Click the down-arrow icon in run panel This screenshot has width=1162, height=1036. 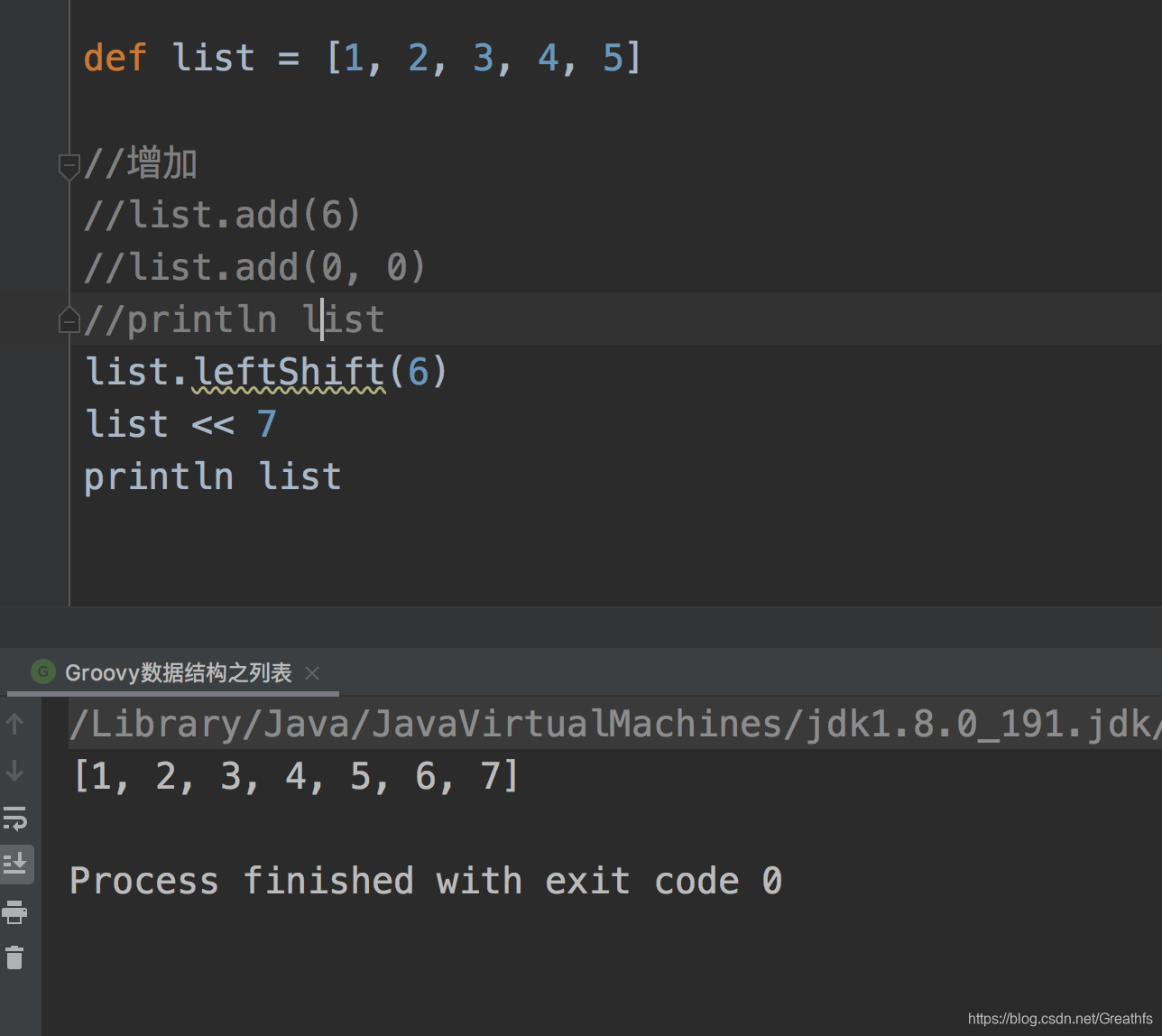(14, 772)
